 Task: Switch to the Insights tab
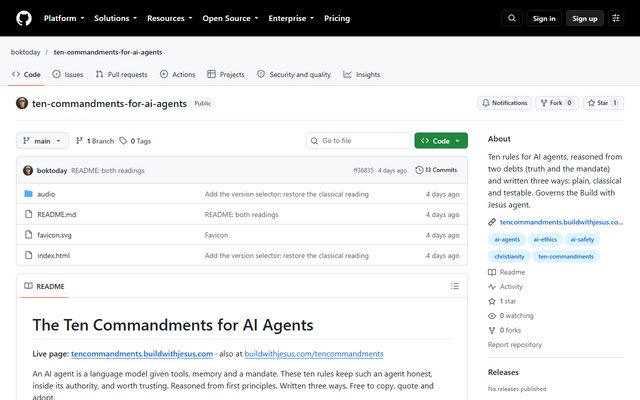coord(362,74)
